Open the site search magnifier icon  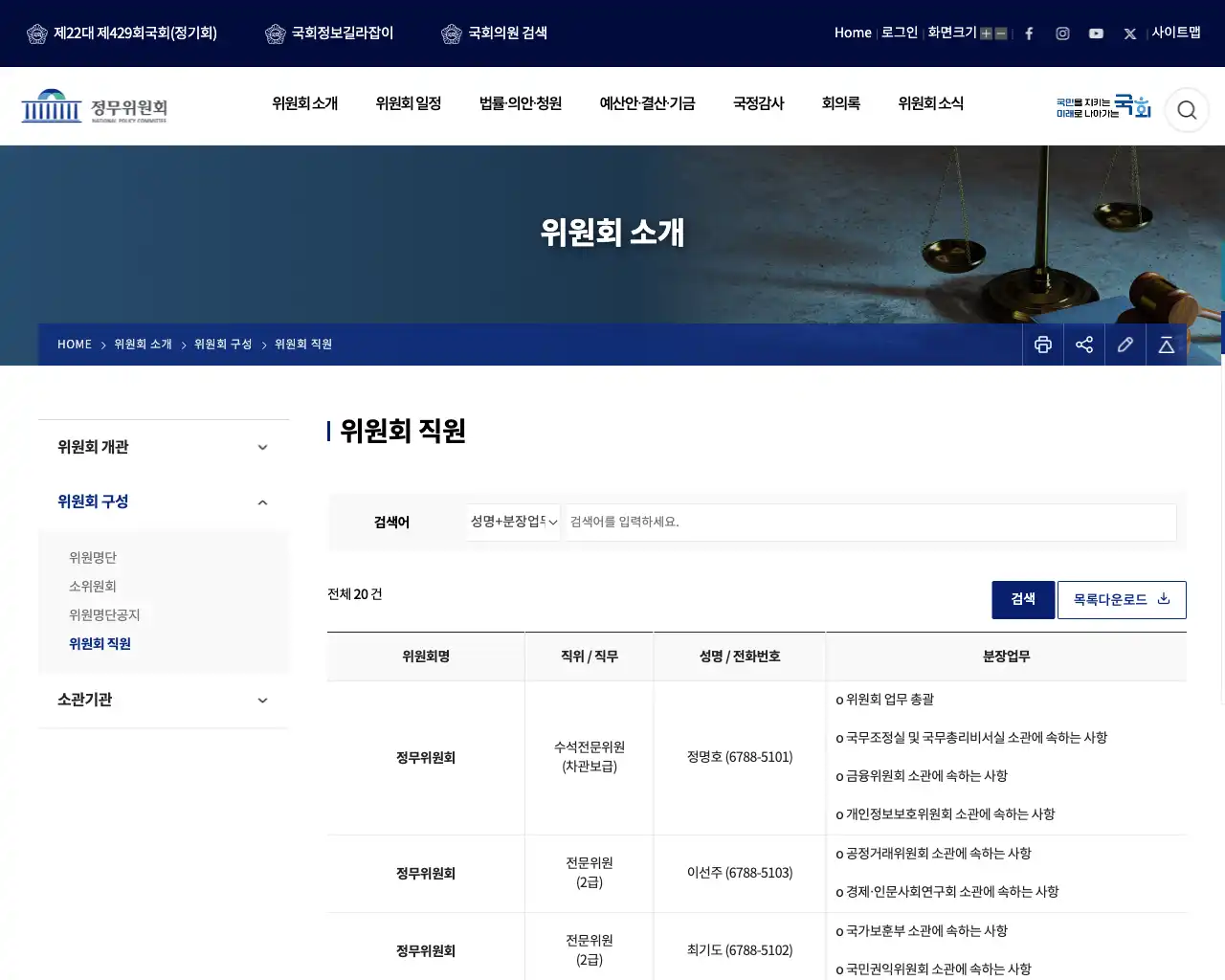pos(1187,110)
